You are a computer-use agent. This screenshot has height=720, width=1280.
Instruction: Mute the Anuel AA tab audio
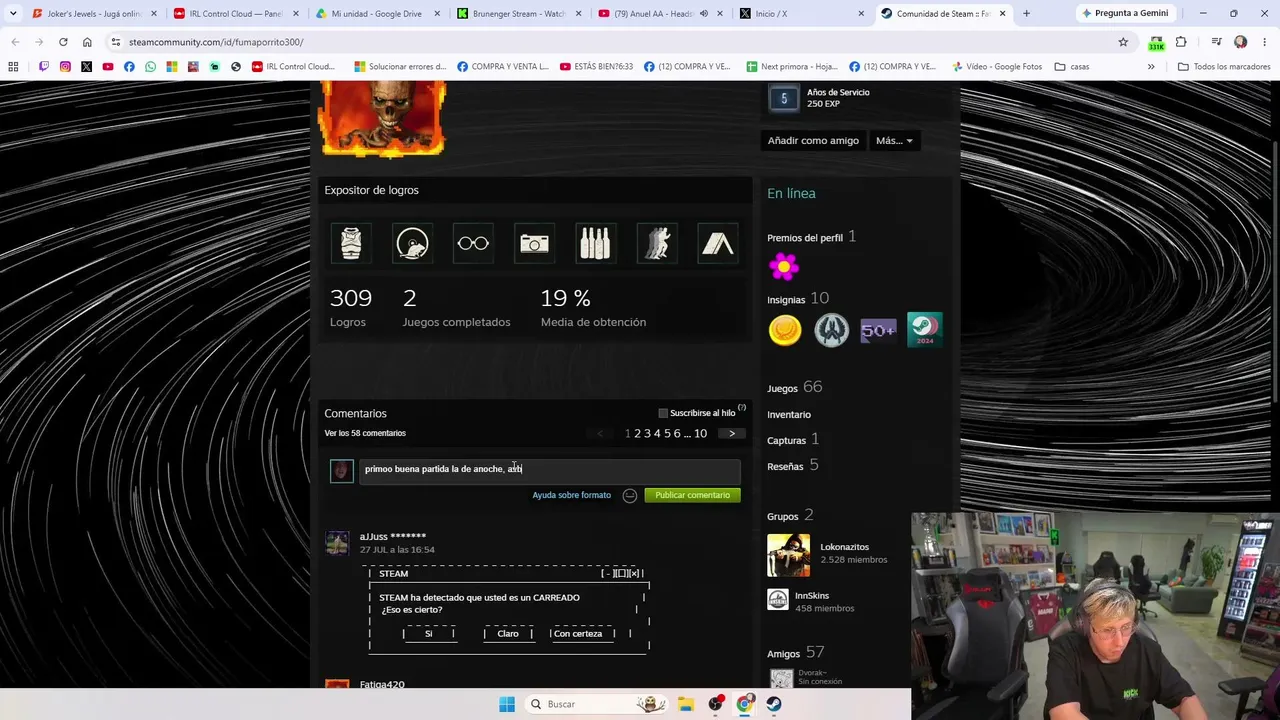click(x=704, y=14)
